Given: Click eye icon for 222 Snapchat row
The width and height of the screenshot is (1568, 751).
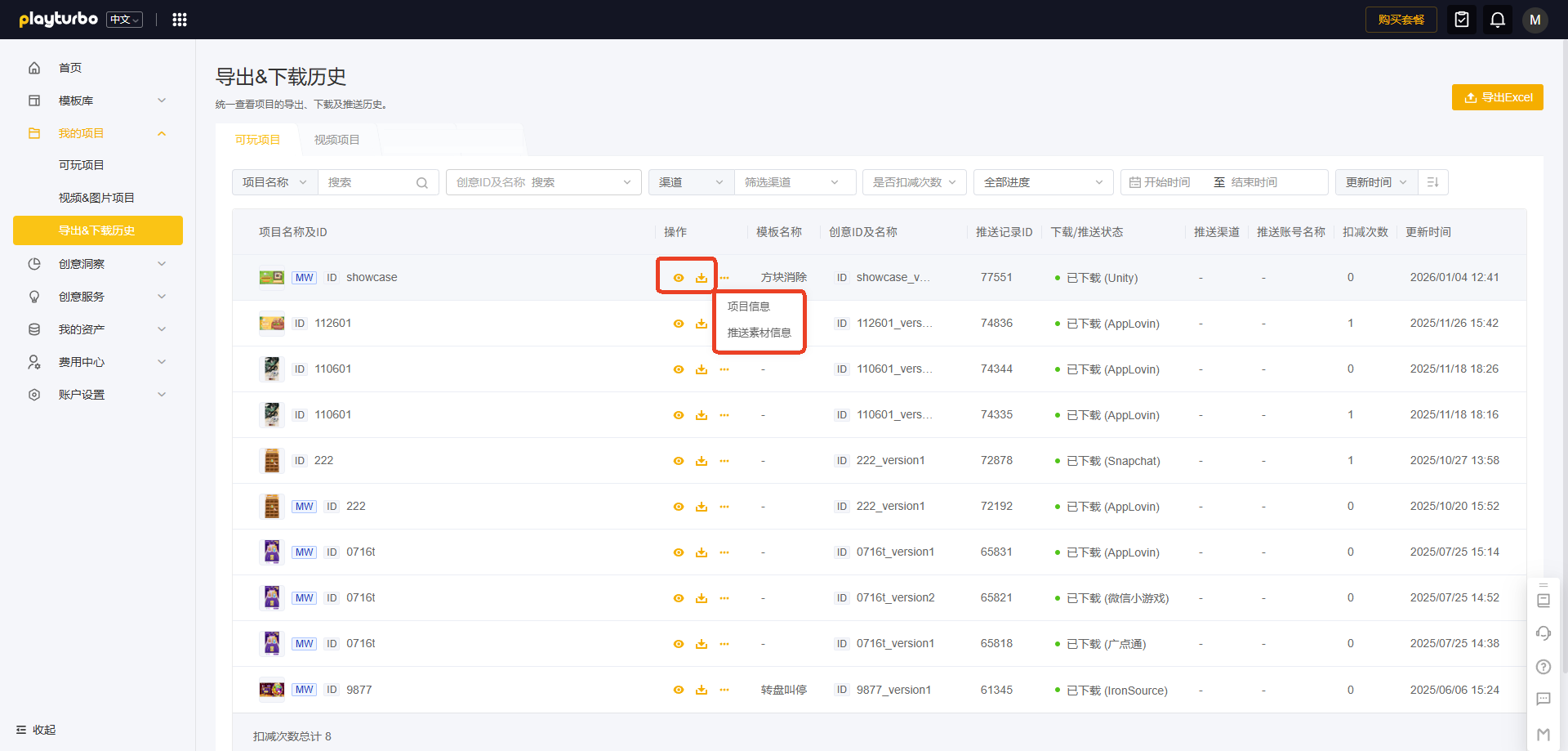Looking at the screenshot, I should pos(679,461).
